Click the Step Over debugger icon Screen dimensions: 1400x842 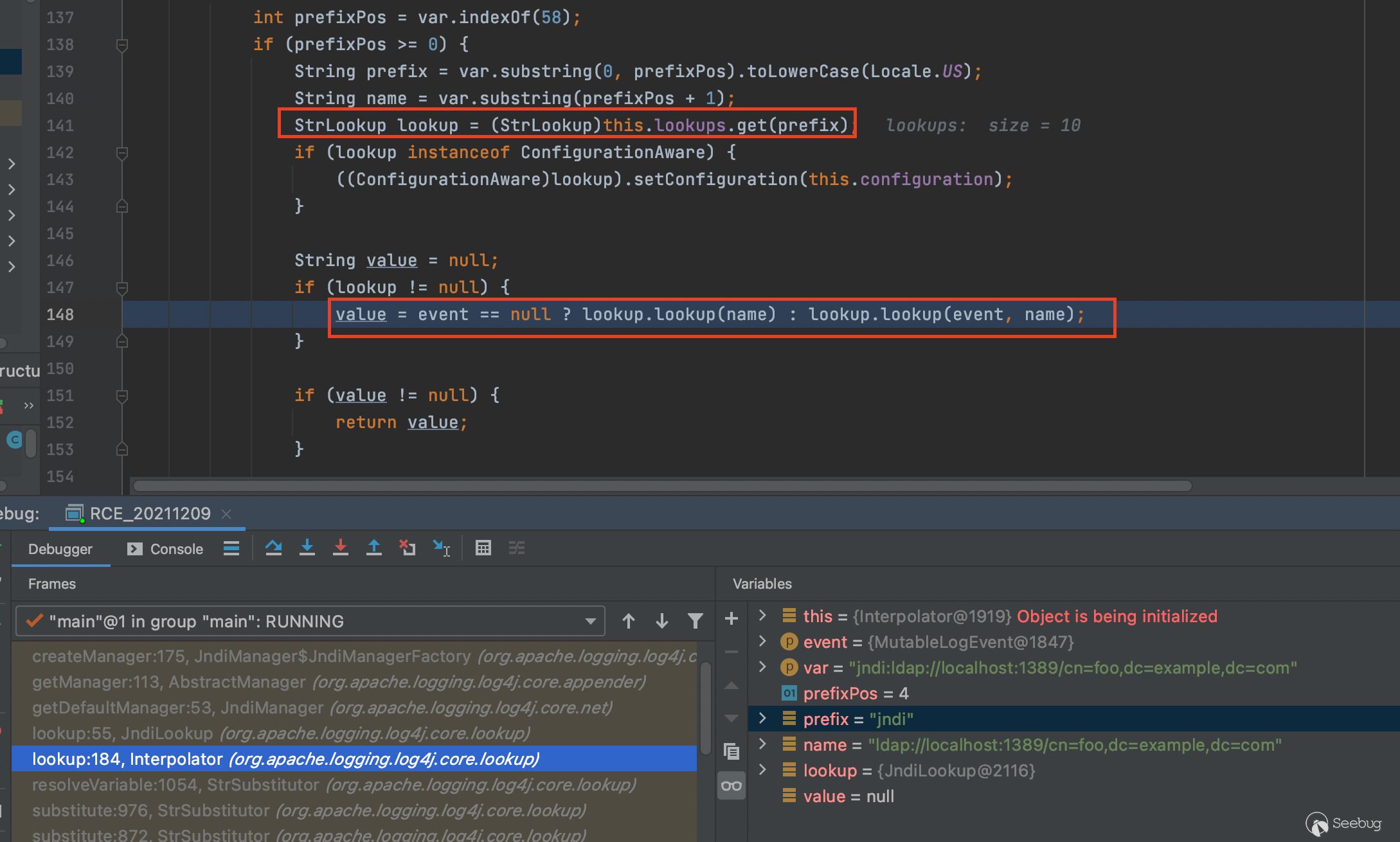[x=273, y=548]
